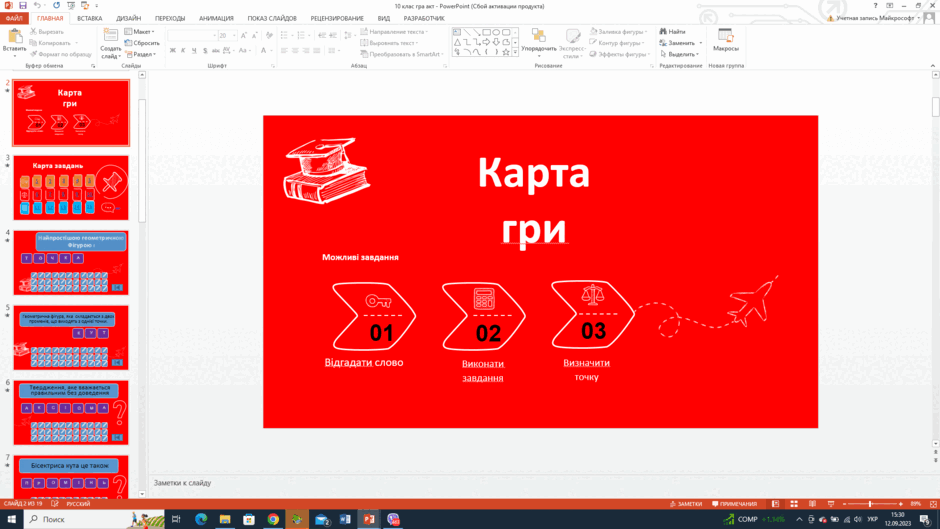Decrease the font size

coord(254,35)
